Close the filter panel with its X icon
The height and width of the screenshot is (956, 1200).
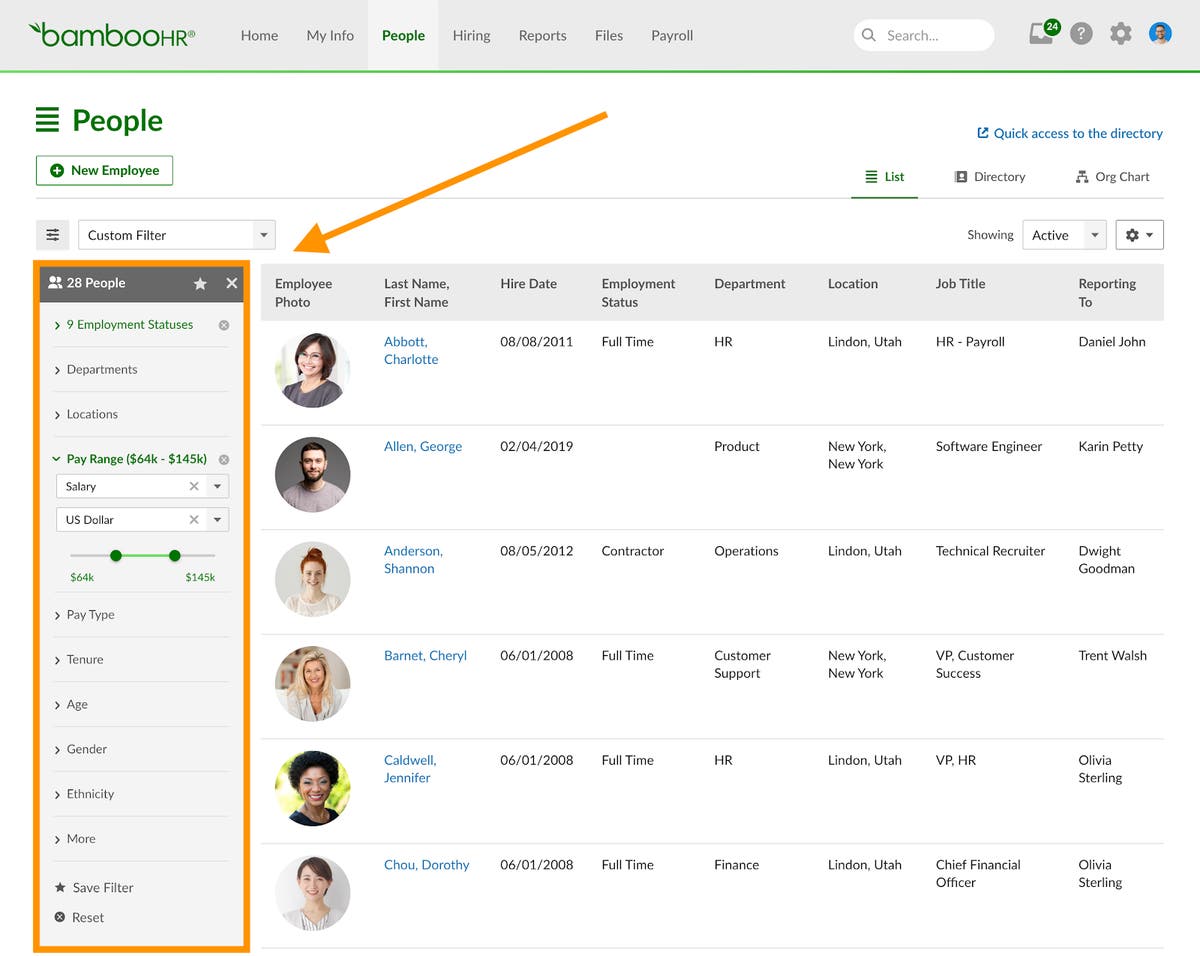(230, 283)
